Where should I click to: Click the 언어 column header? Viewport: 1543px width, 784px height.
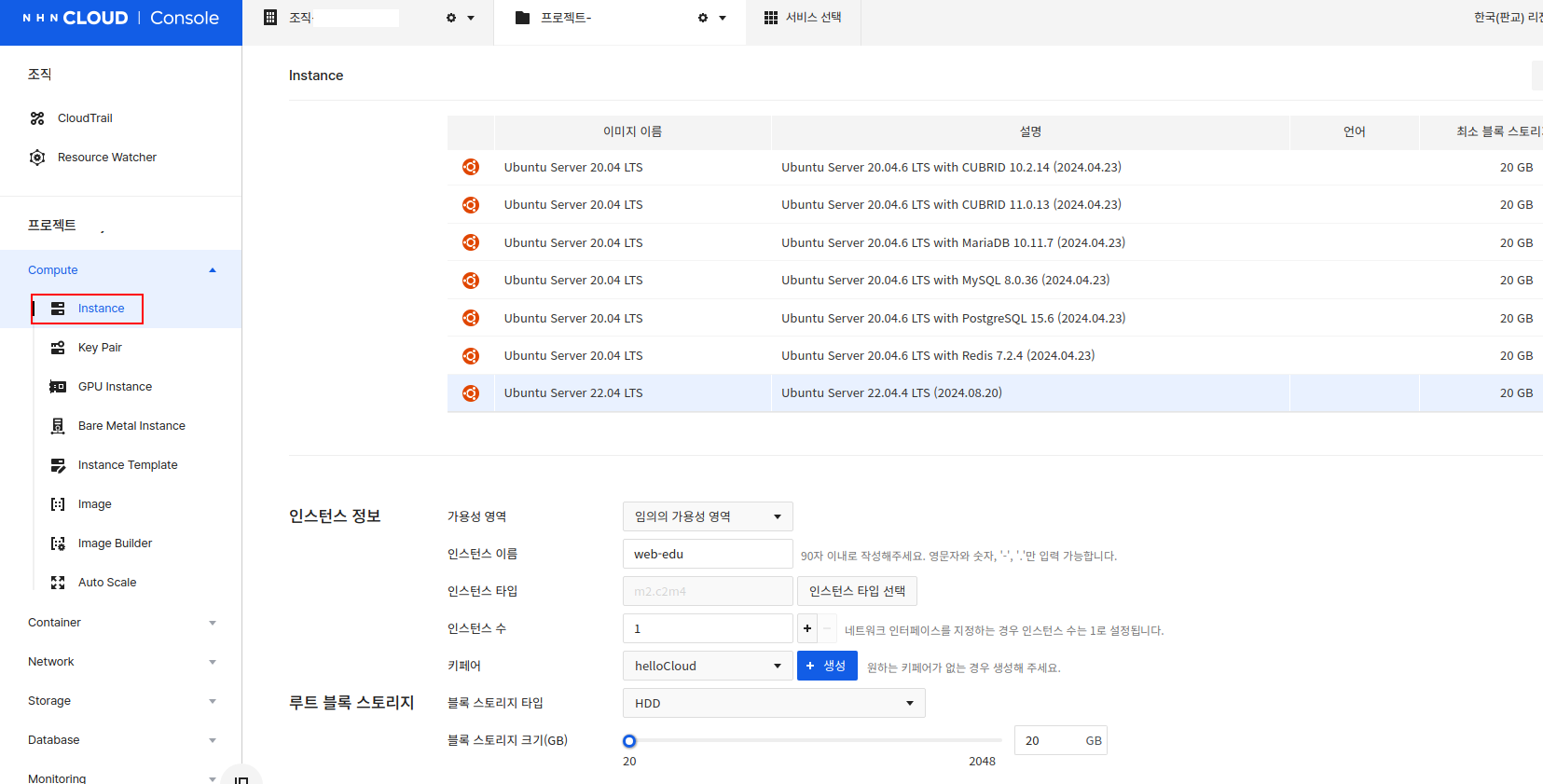click(x=1355, y=132)
